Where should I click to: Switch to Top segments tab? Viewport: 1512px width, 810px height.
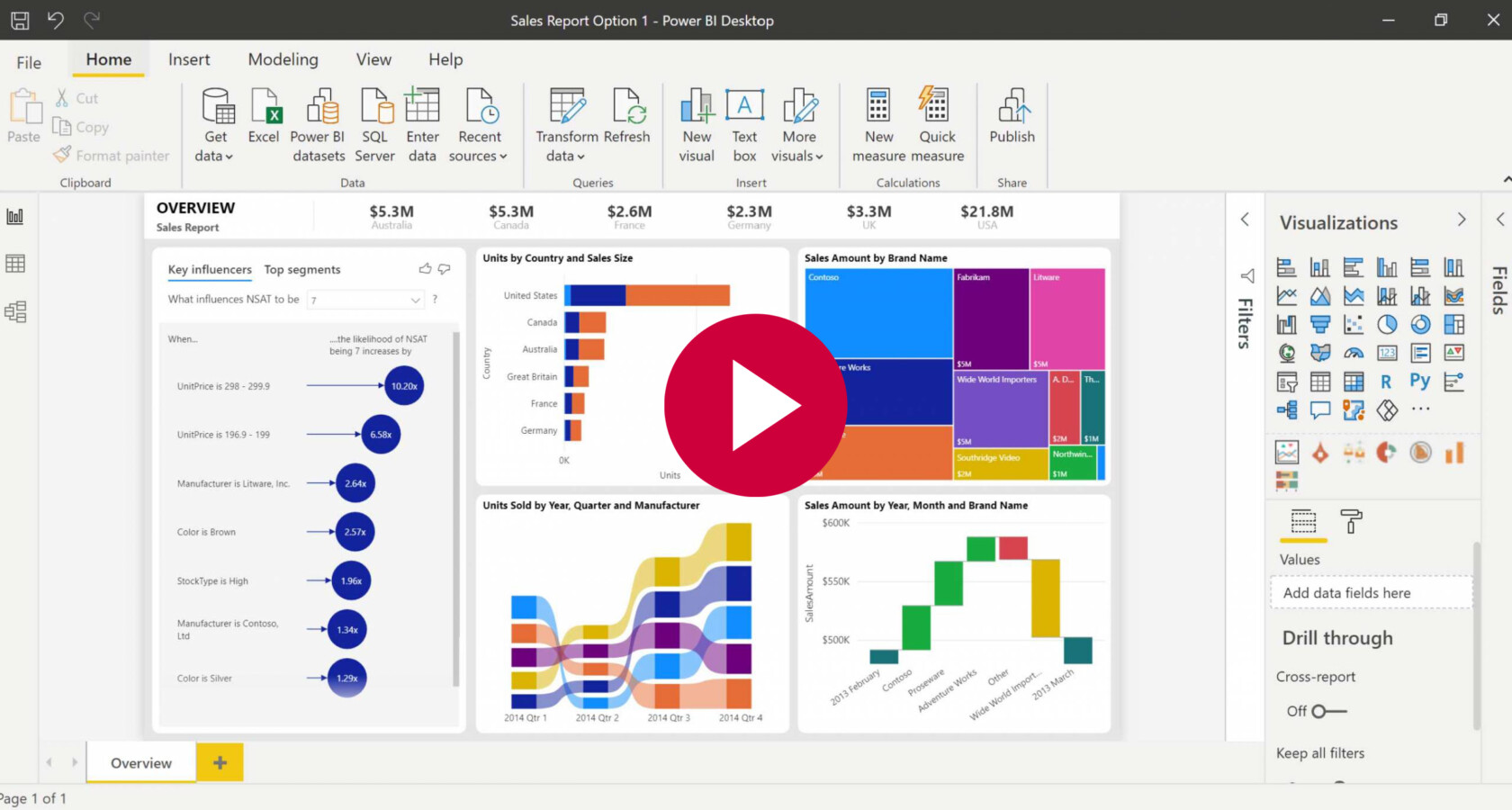coord(302,269)
